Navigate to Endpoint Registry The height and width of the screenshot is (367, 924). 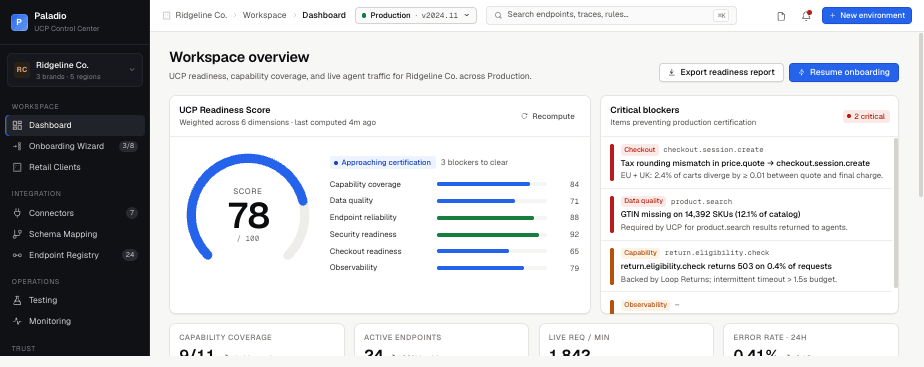click(75, 255)
